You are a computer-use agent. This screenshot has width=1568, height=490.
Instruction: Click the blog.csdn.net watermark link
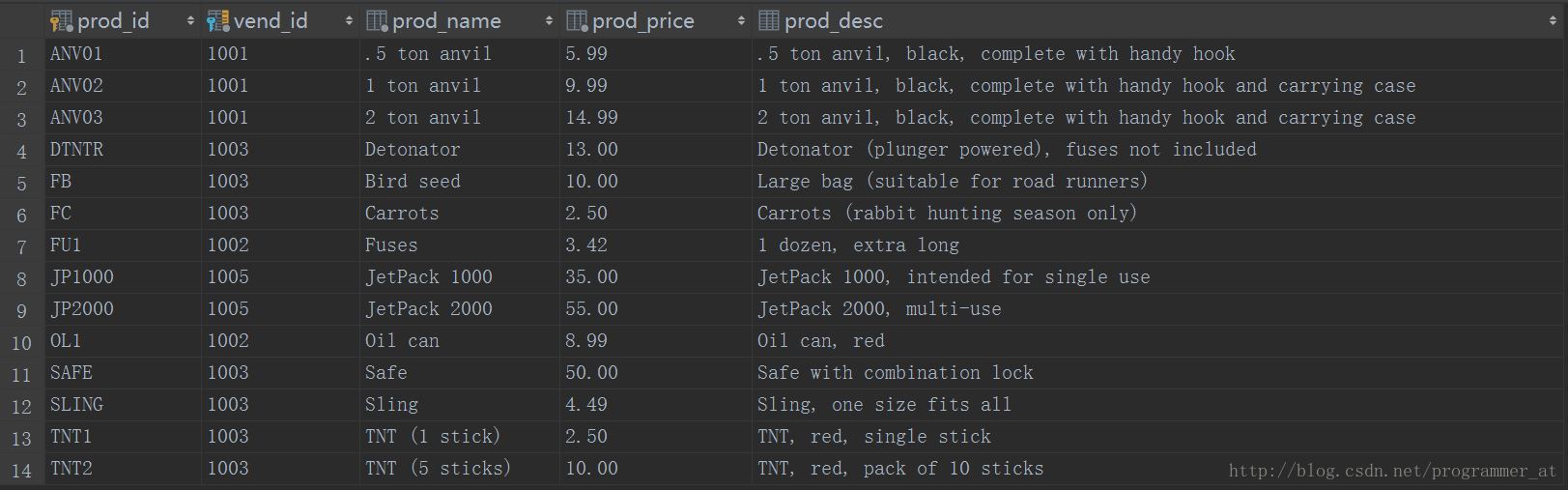tap(1392, 471)
